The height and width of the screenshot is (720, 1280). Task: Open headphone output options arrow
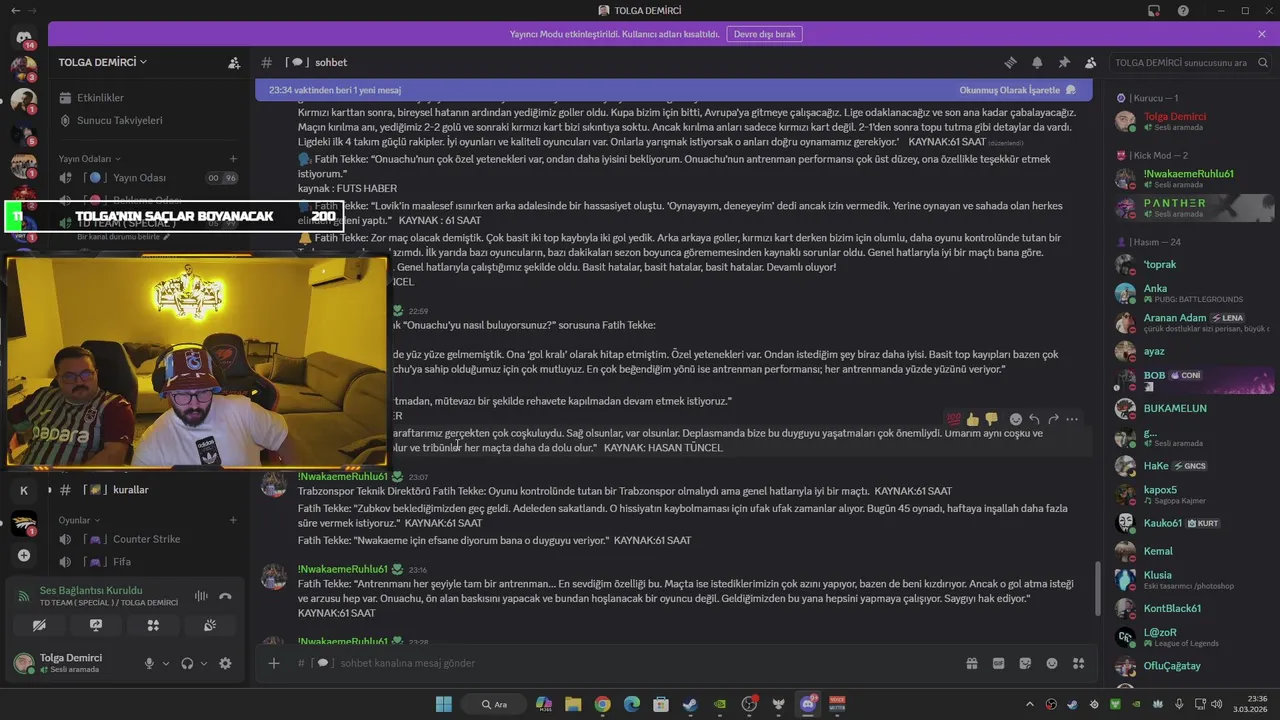pos(204,663)
